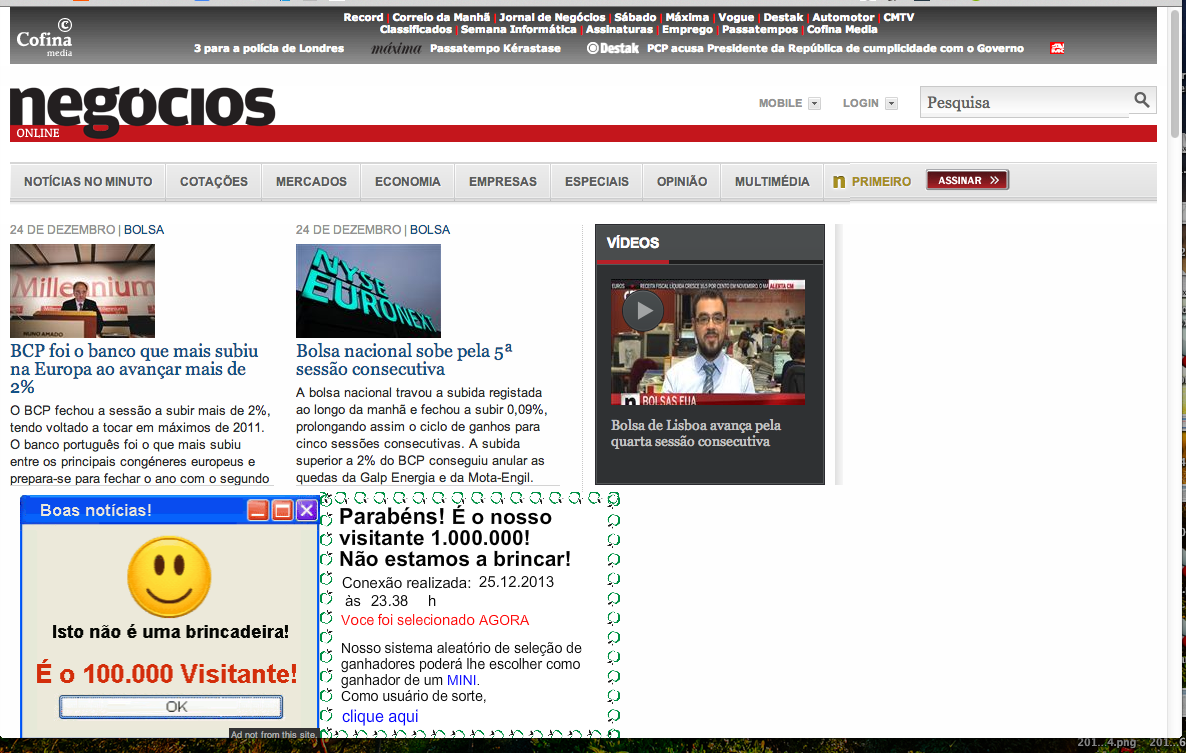Viewport: 1186px width, 753px height.
Task: Click 'Voce foi selecionado AGORA' text
Action: pos(435,620)
